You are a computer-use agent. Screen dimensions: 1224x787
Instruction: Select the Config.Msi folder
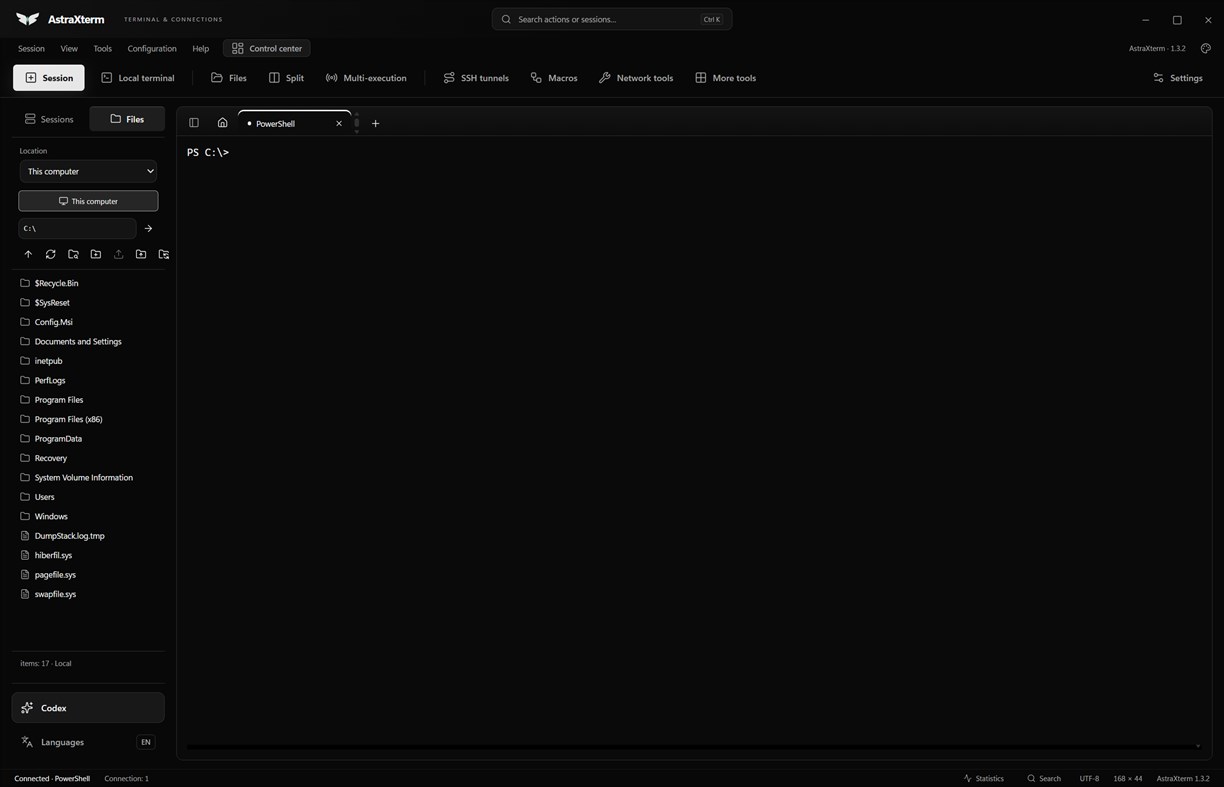coord(88,322)
